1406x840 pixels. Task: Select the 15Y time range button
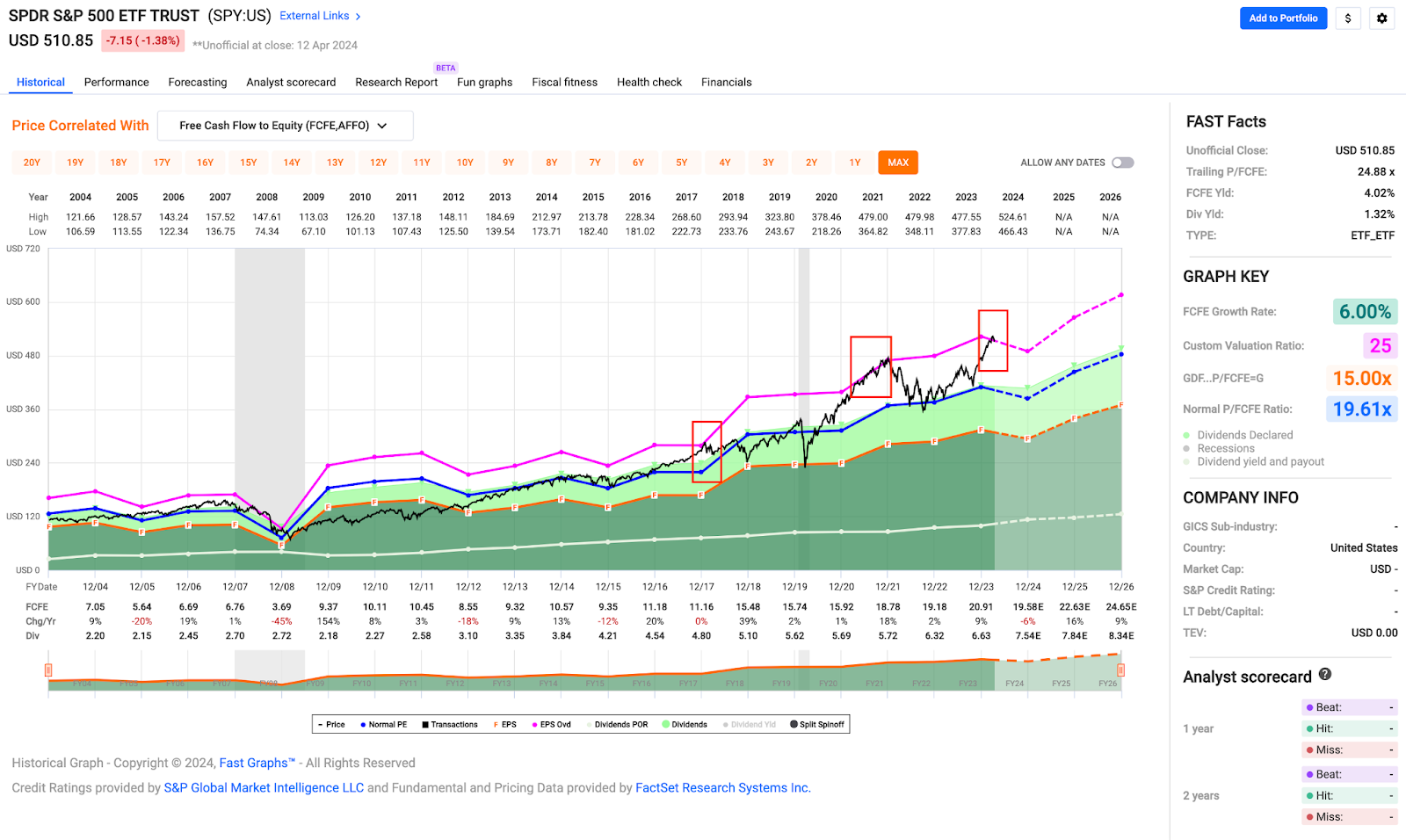pyautogui.click(x=249, y=163)
